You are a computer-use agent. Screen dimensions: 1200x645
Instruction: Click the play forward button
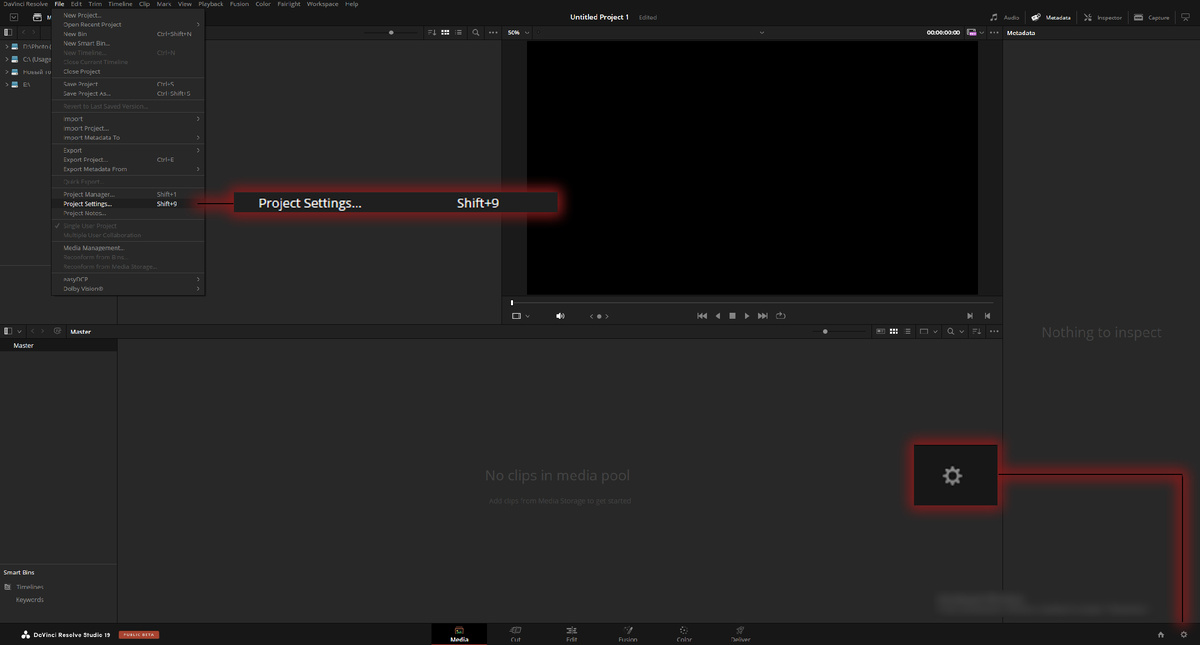pos(747,316)
